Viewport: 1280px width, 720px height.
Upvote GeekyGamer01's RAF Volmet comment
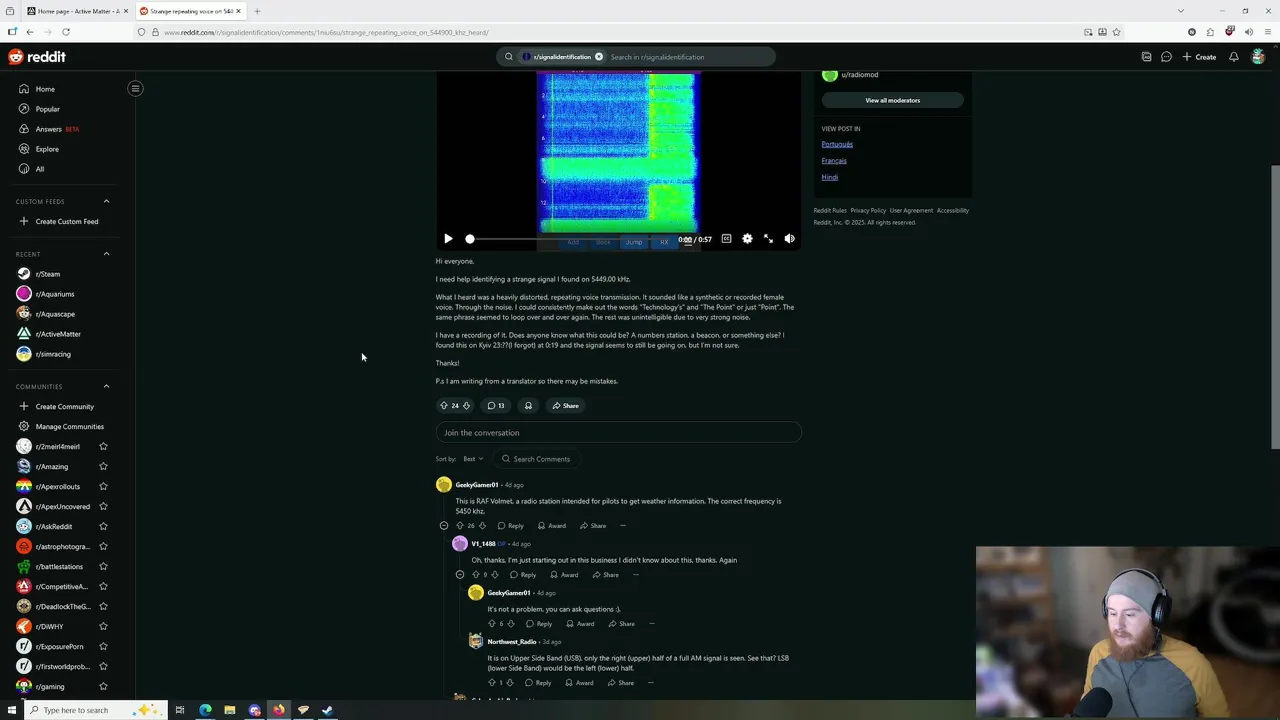click(x=460, y=526)
